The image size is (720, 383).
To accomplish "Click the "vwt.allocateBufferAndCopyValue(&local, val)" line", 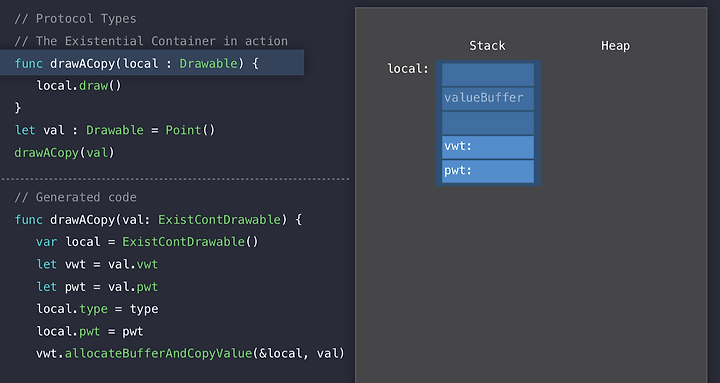I will click(x=190, y=353).
